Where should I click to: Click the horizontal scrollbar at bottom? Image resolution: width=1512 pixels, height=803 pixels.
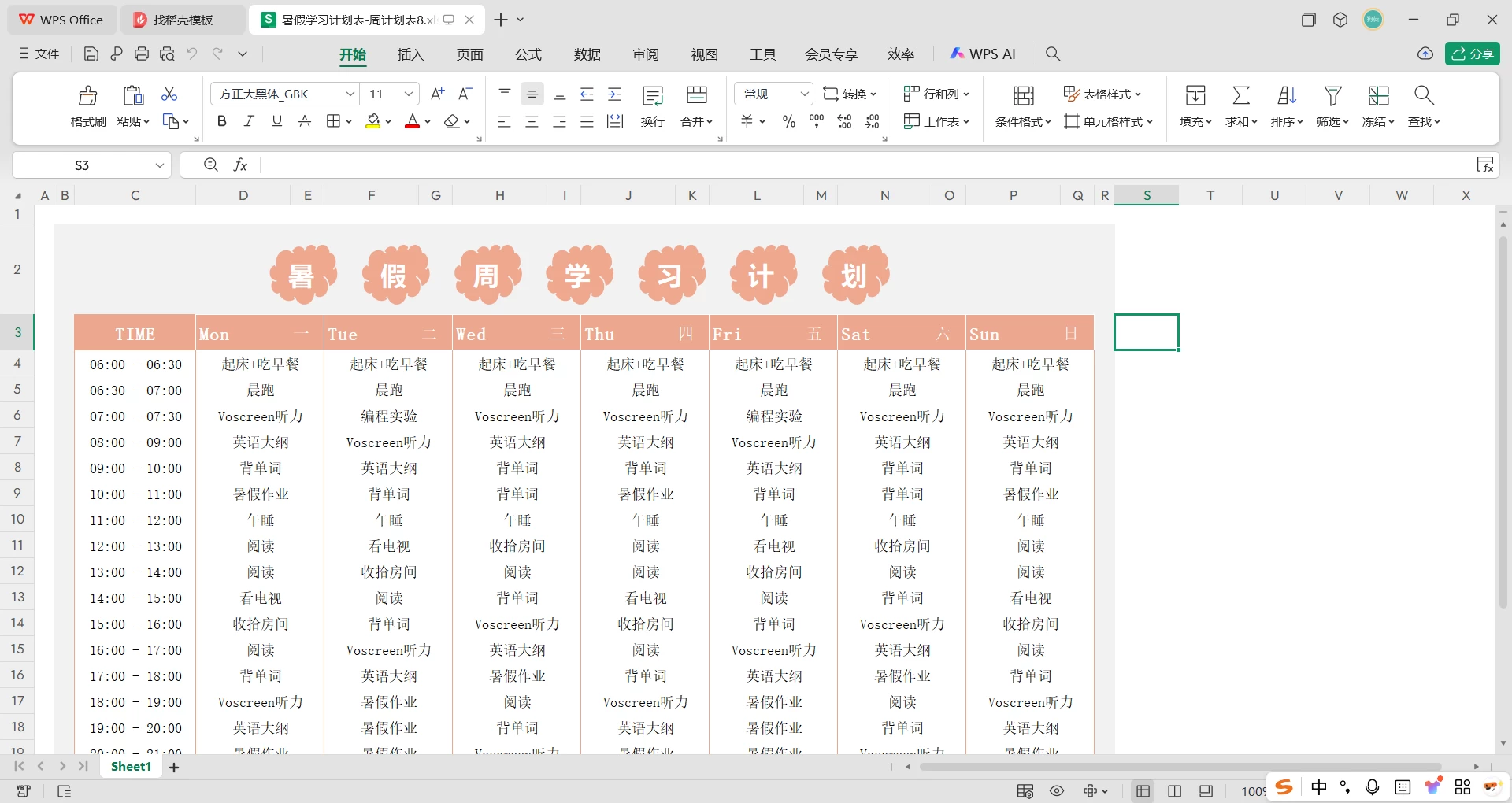pos(1181,767)
